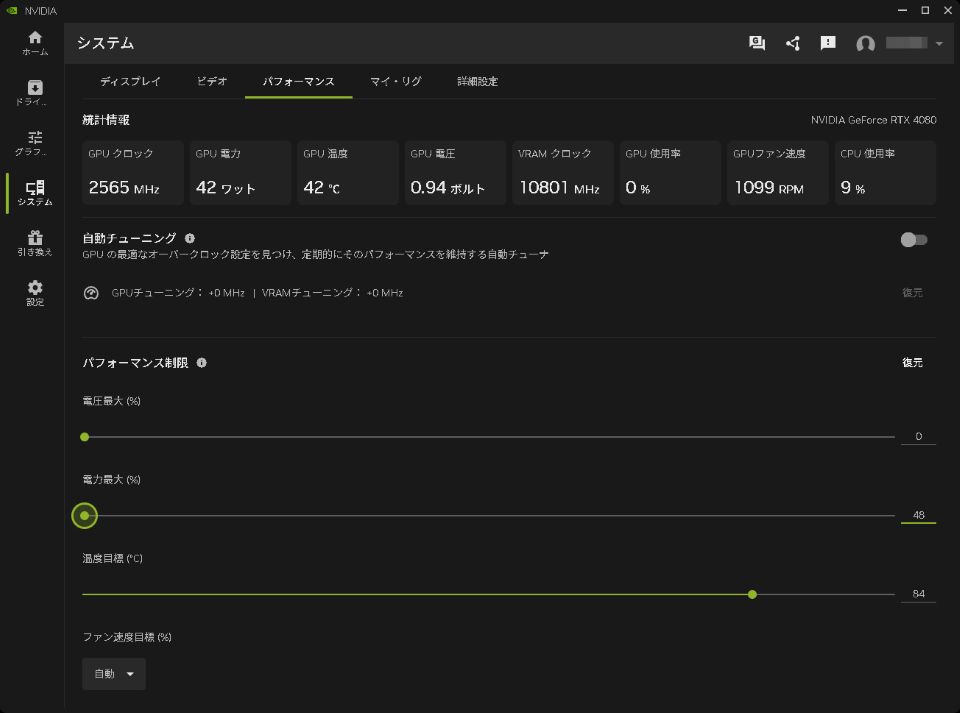
Task: Click the VRAMチューニング: +0 MHz text
Action: [x=332, y=293]
